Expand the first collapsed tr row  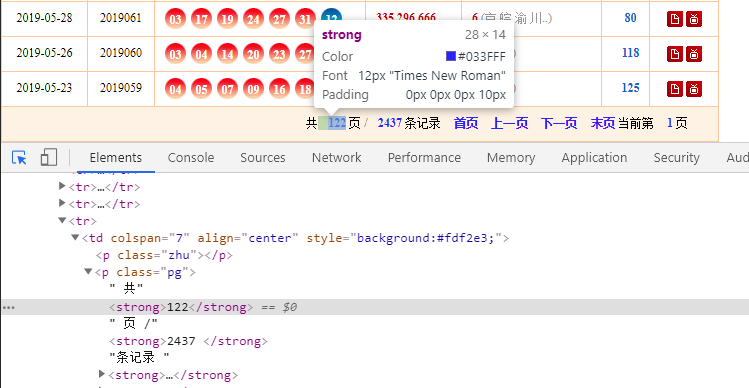[62, 186]
